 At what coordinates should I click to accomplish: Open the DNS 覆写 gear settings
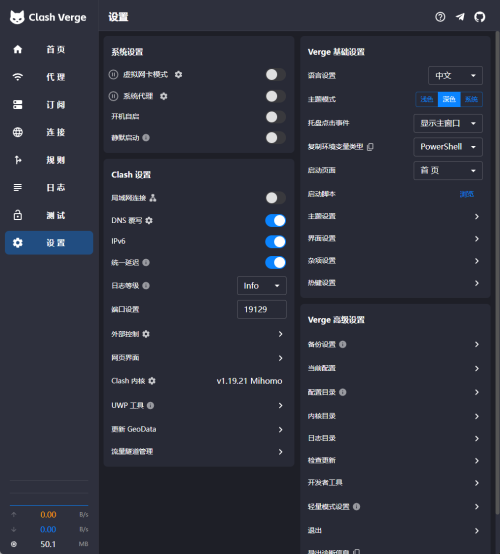(149, 220)
